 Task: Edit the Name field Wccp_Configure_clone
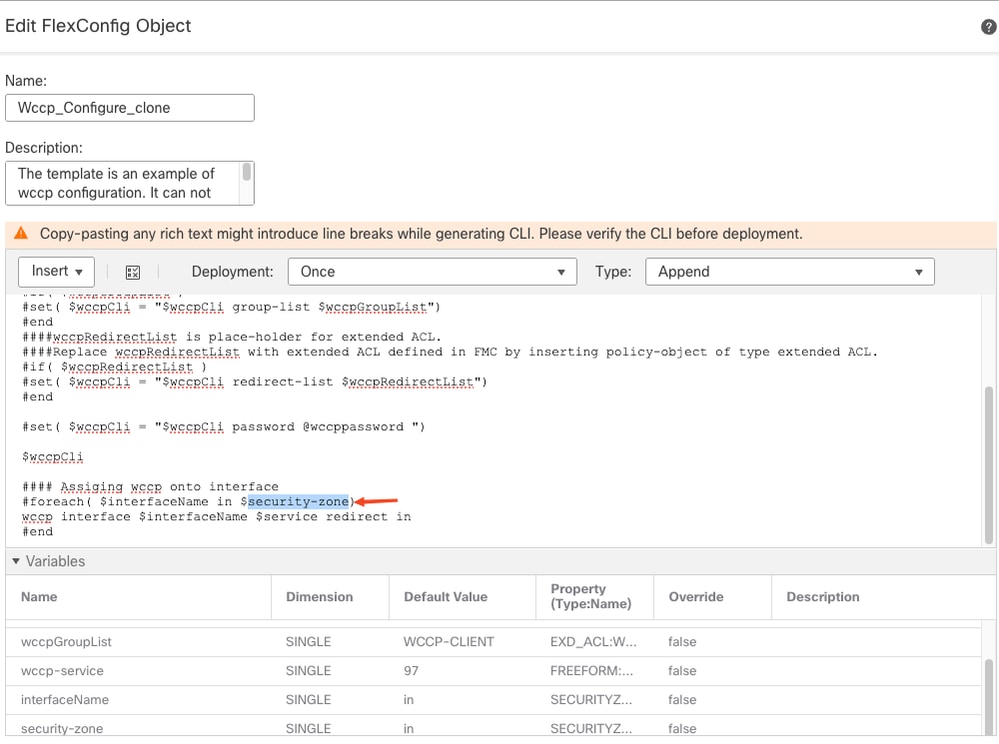(x=130, y=108)
